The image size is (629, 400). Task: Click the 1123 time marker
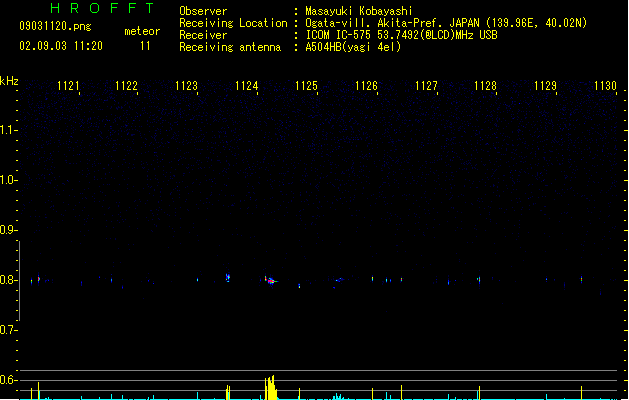point(187,86)
